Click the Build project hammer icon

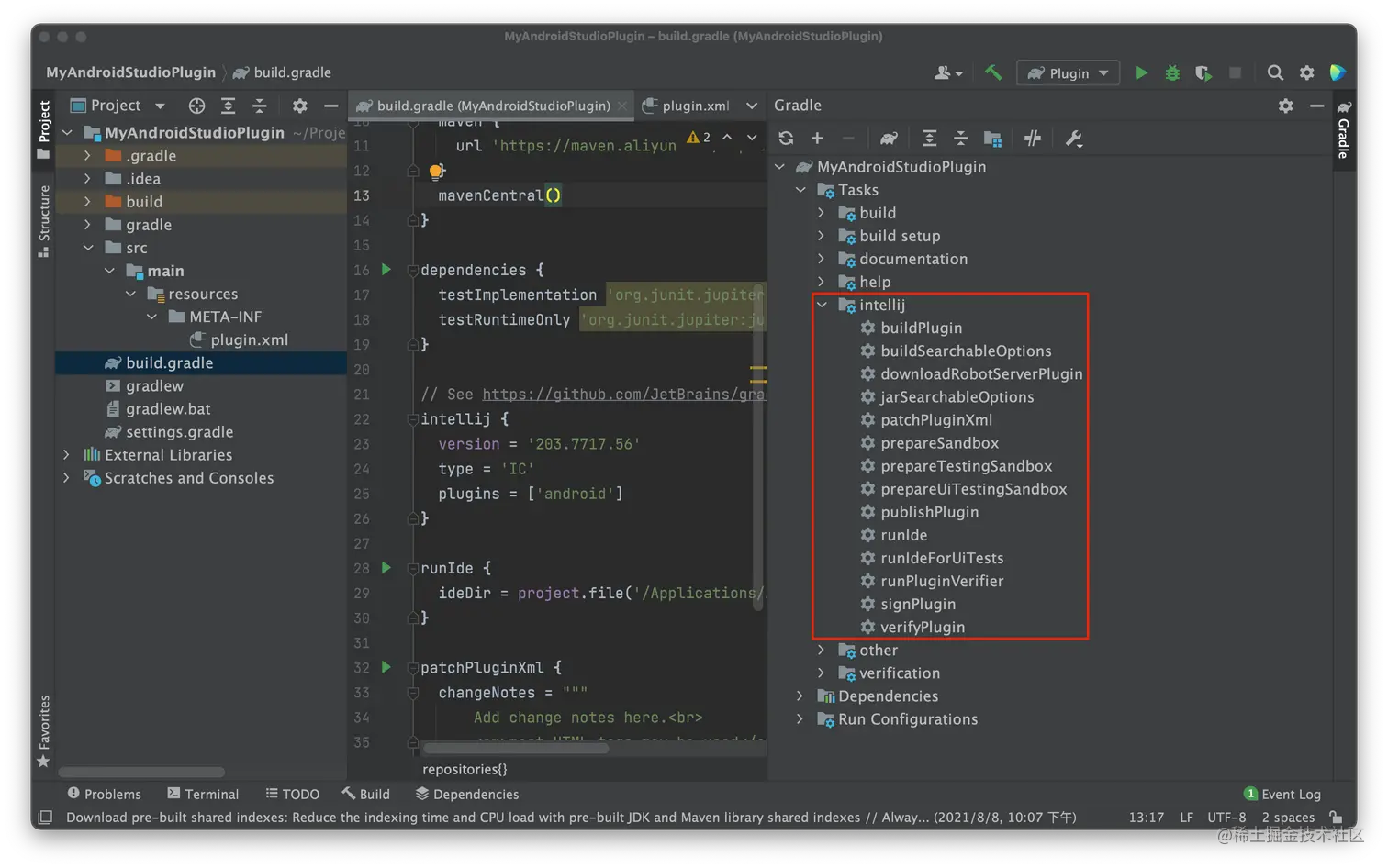pos(993,72)
